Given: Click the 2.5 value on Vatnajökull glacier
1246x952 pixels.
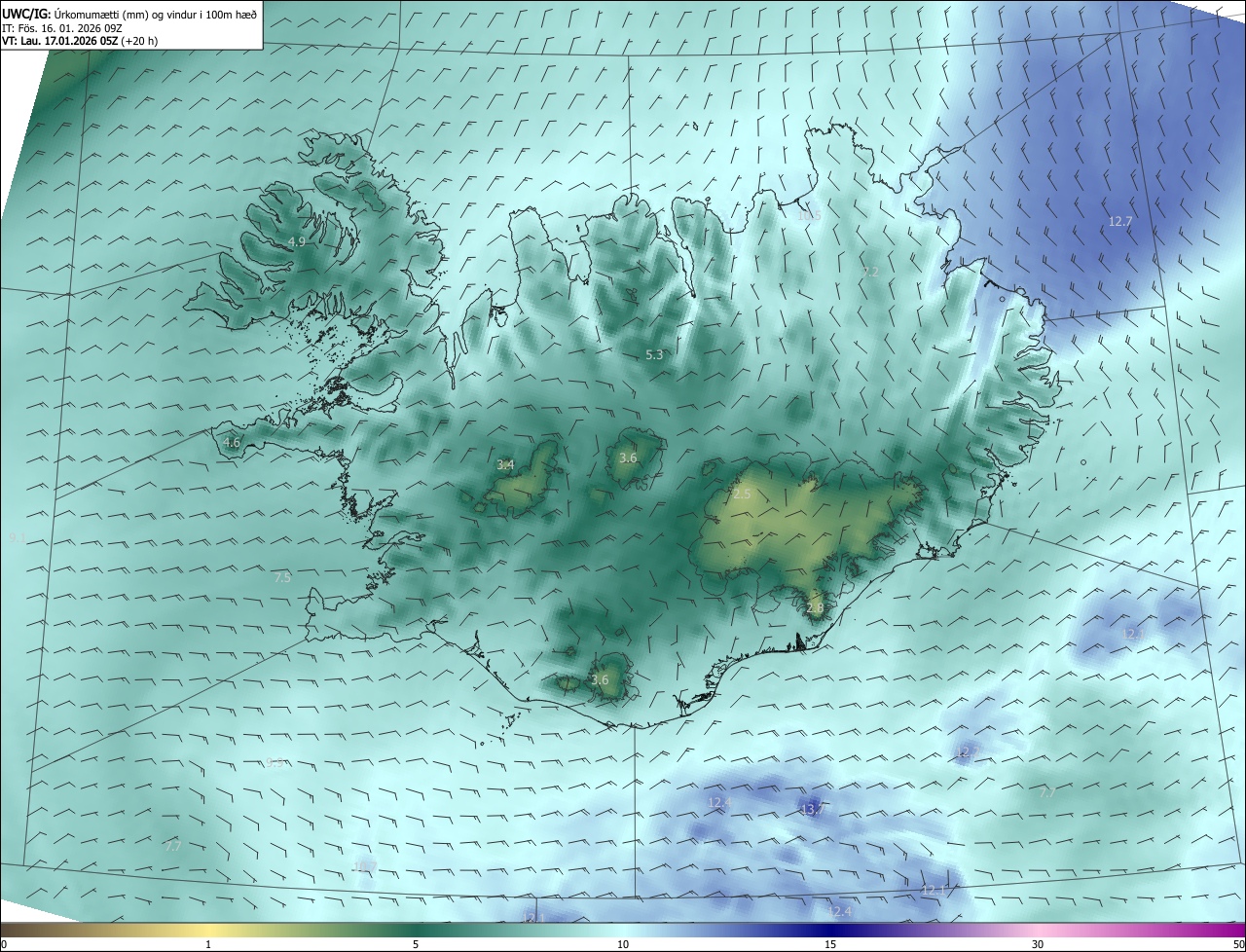Looking at the screenshot, I should click(742, 494).
